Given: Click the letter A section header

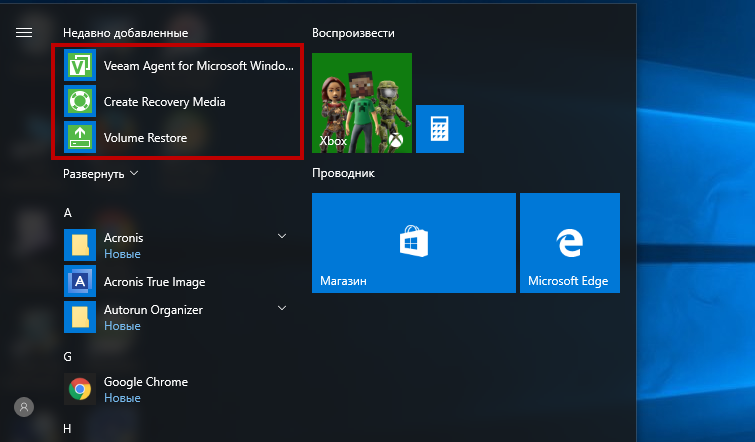Looking at the screenshot, I should pos(68,213).
